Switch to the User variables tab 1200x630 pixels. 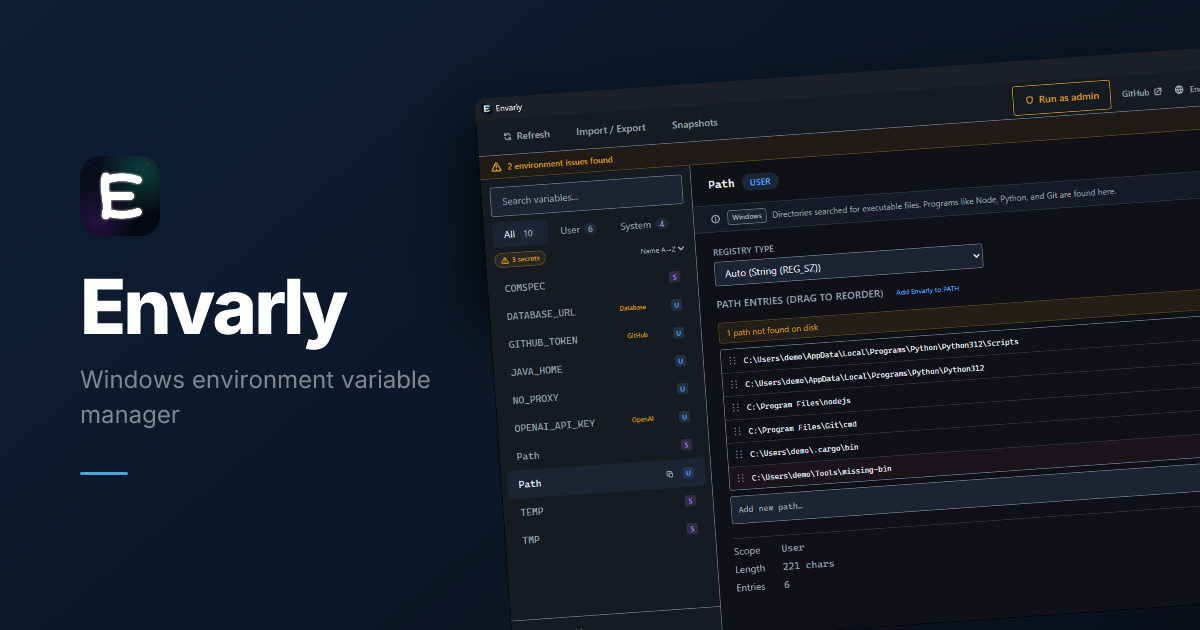(578, 230)
